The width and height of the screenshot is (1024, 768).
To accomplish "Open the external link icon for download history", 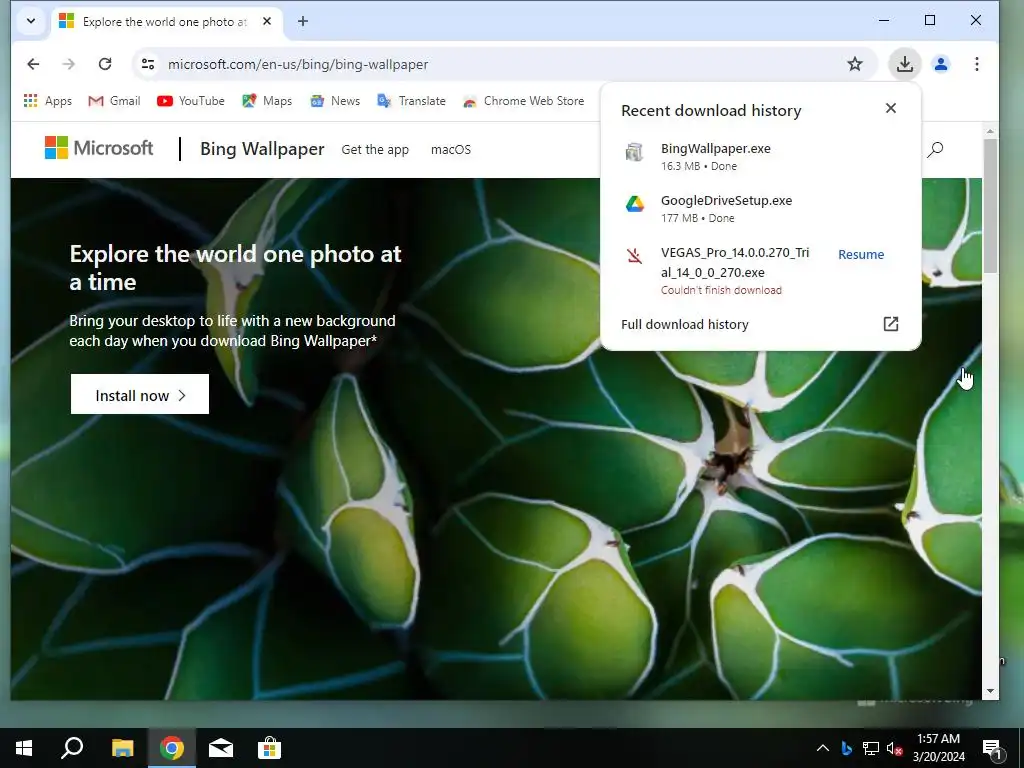I will pos(891,324).
